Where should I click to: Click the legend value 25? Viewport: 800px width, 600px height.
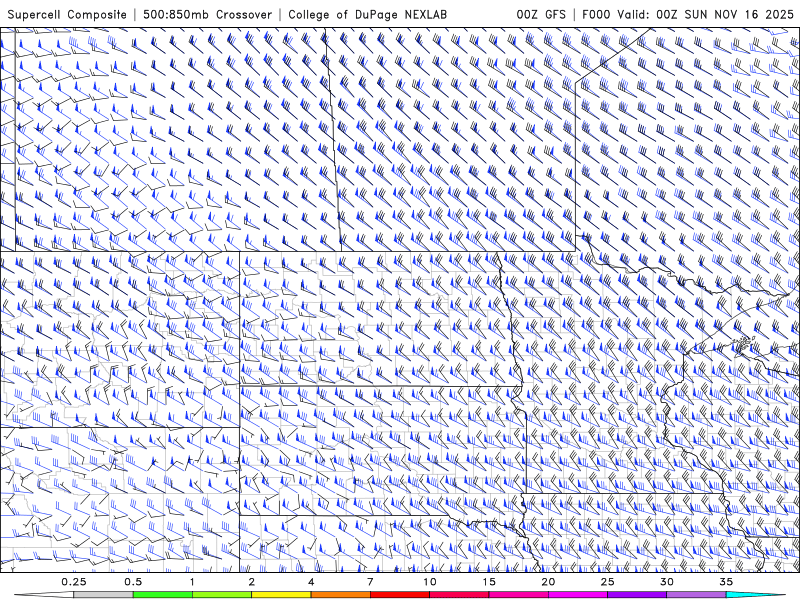[x=607, y=582]
